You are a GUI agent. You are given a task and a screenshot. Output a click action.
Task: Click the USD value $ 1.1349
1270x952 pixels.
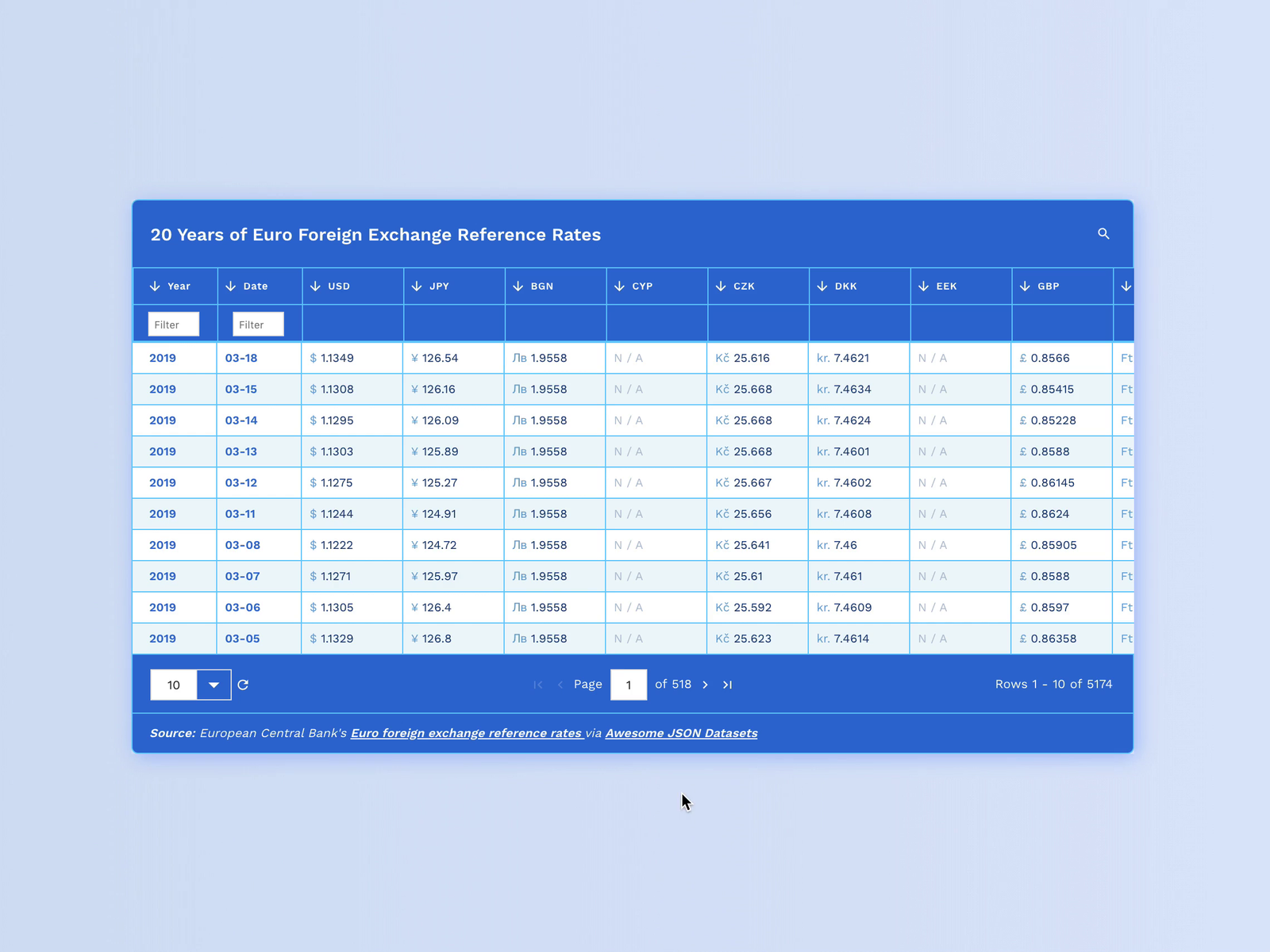pos(332,358)
